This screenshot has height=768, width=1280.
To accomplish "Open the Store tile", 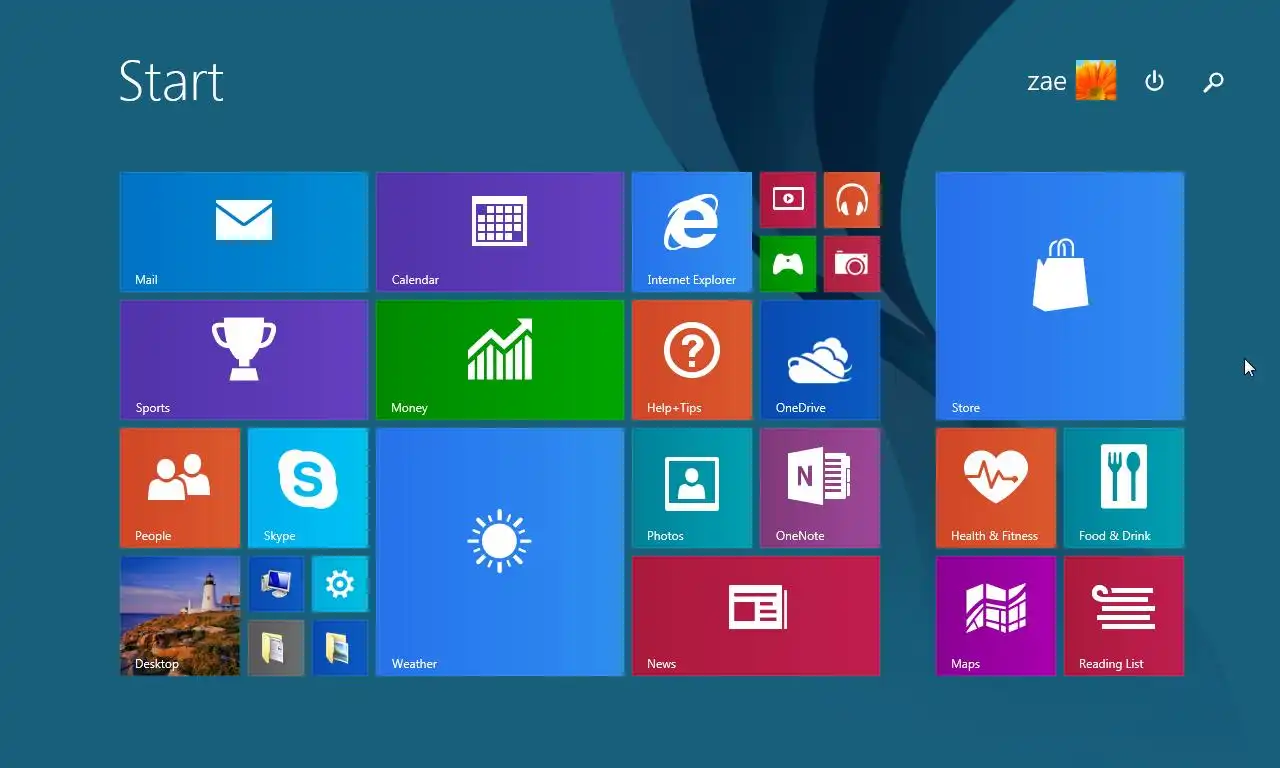I will pos(1060,296).
